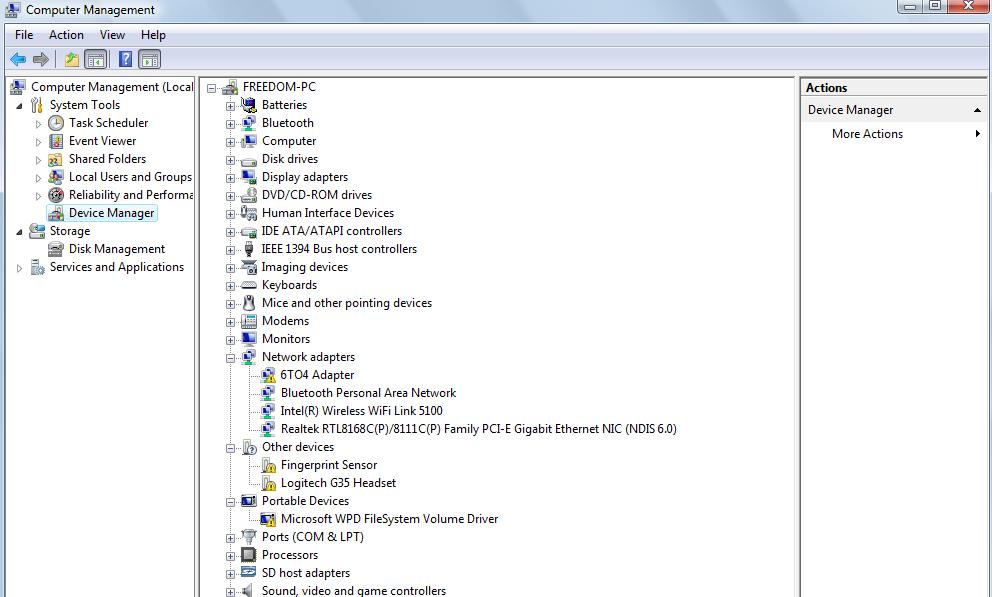Click the Event Viewer icon
This screenshot has height=597, width=992.
coord(56,141)
